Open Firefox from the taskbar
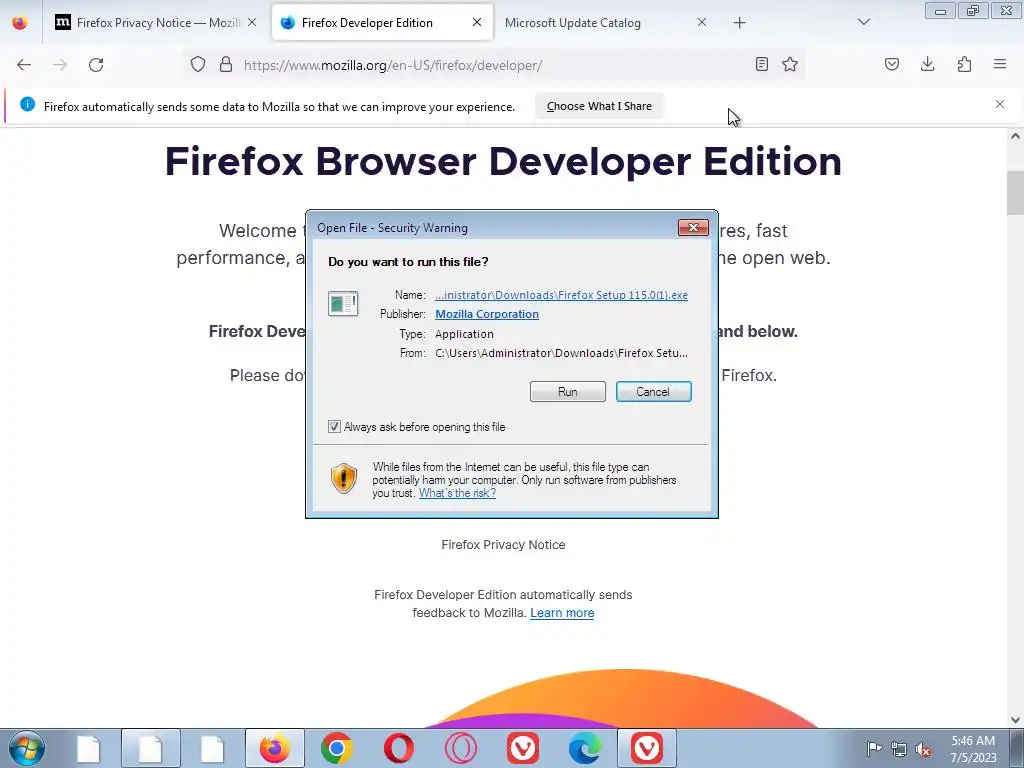Image resolution: width=1024 pixels, height=768 pixels. click(275, 748)
